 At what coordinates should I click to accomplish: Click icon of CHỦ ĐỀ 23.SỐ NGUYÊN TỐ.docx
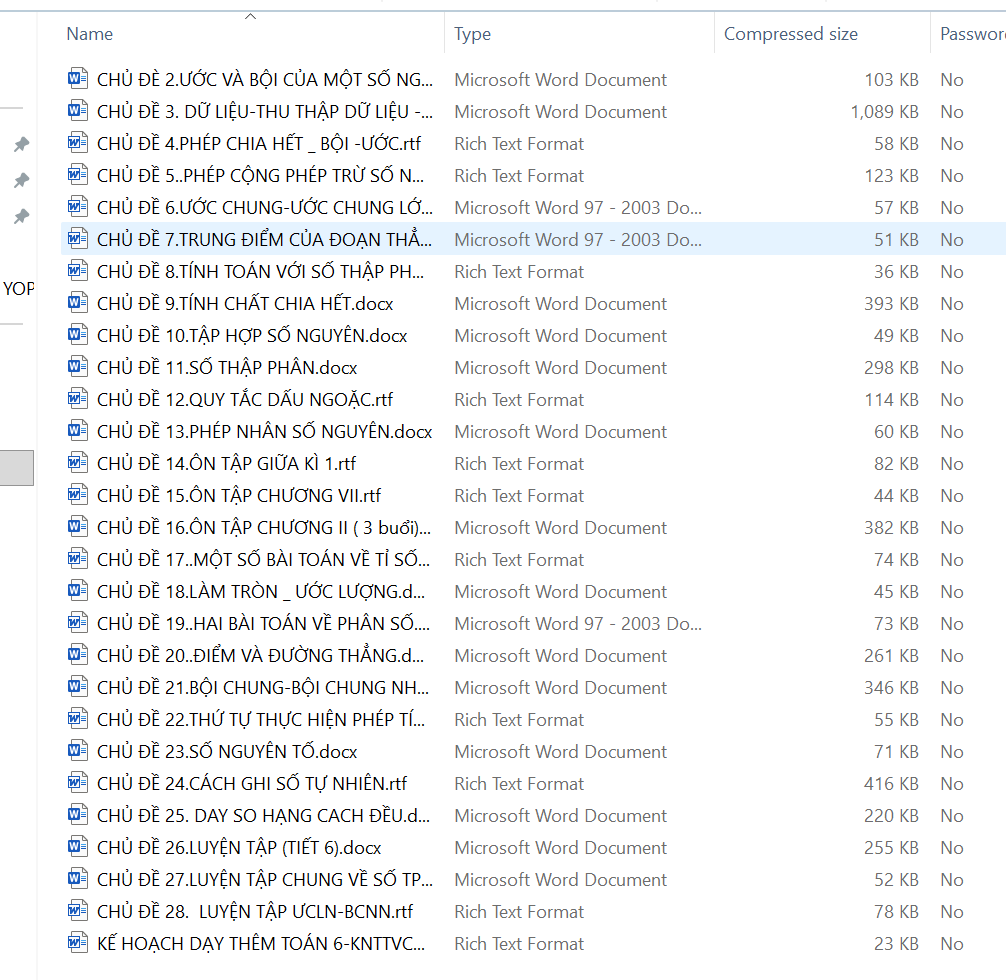point(78,751)
